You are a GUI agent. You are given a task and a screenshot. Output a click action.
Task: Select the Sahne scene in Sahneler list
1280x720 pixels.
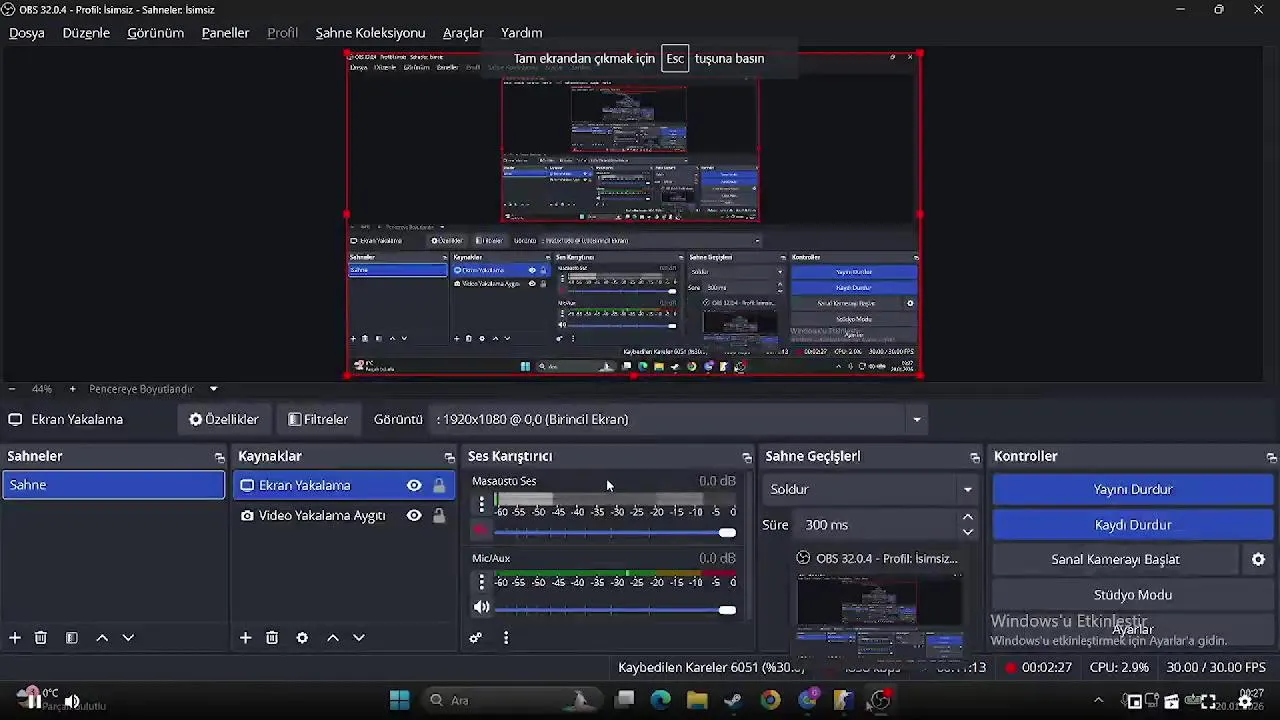click(x=113, y=485)
